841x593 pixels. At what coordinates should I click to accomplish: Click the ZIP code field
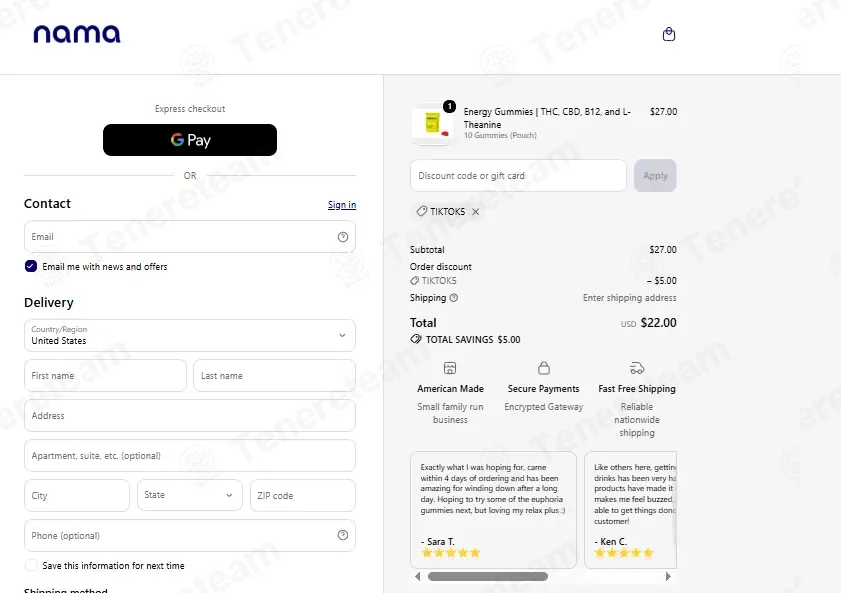(x=303, y=495)
